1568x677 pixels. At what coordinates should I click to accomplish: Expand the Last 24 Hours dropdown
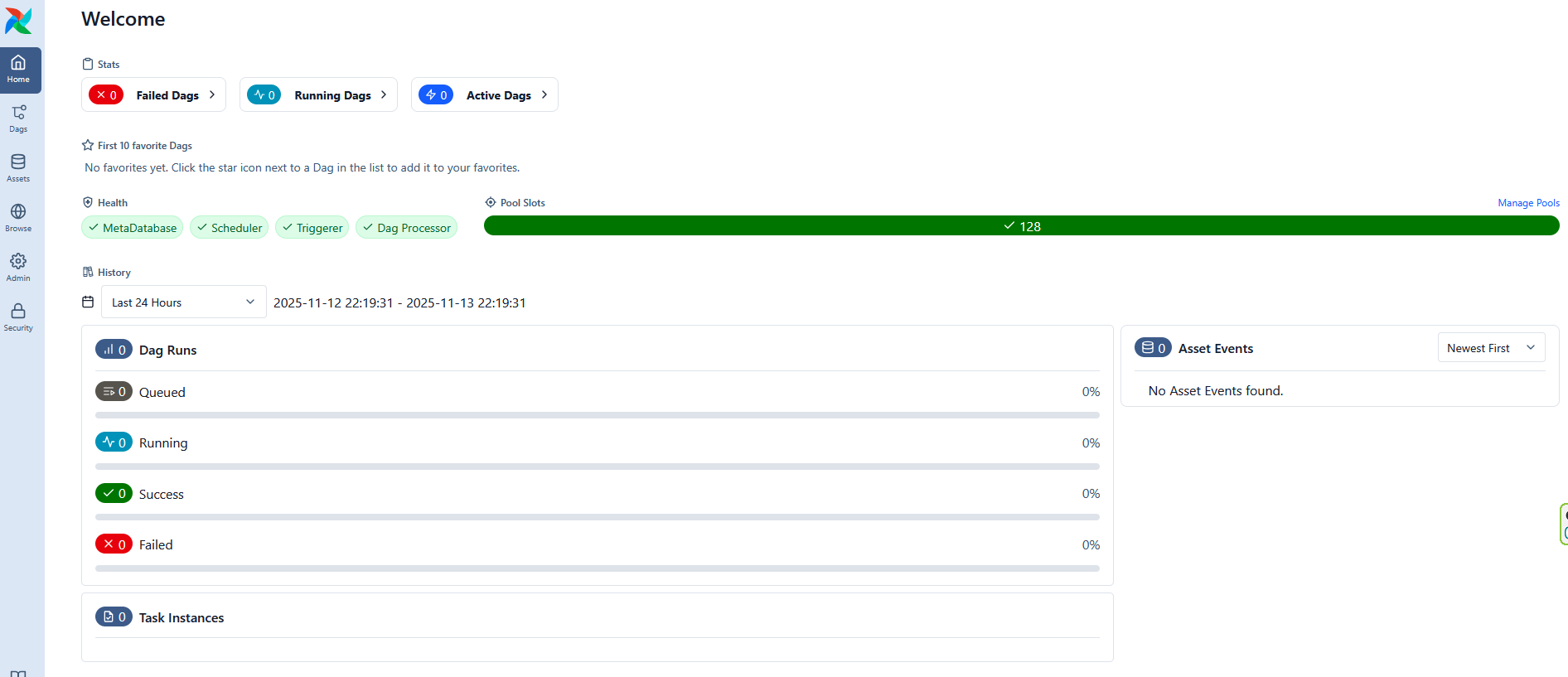[183, 302]
